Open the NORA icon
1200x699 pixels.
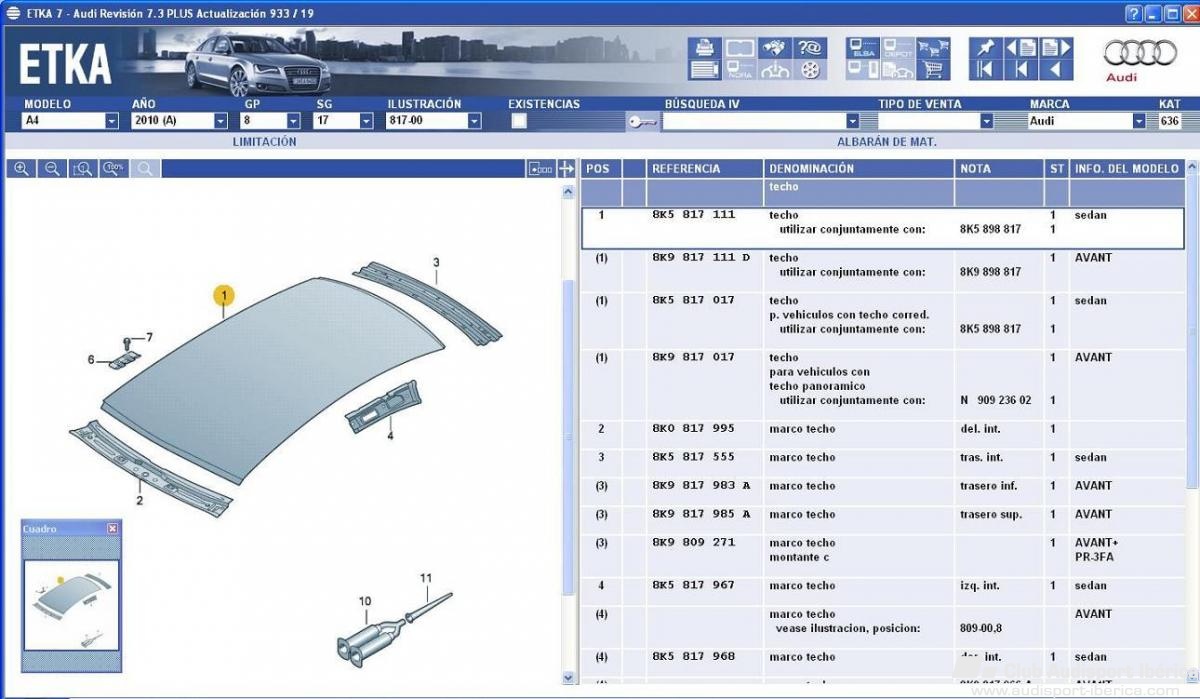[740, 70]
